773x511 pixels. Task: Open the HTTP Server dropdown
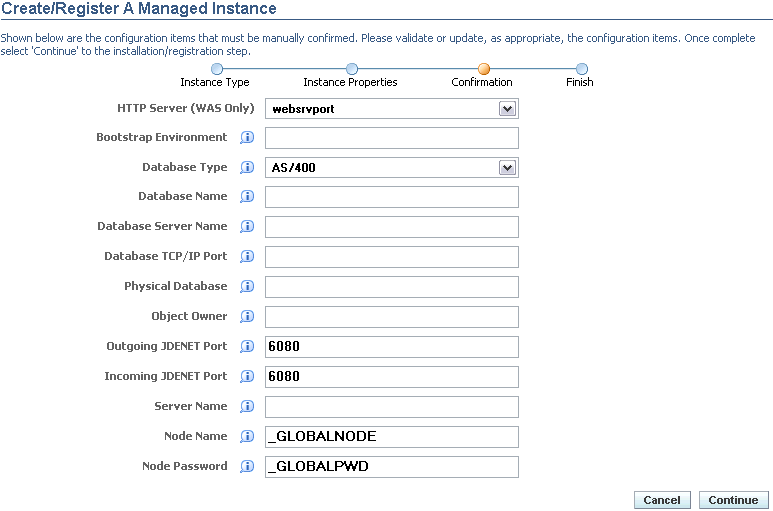pyautogui.click(x=507, y=109)
